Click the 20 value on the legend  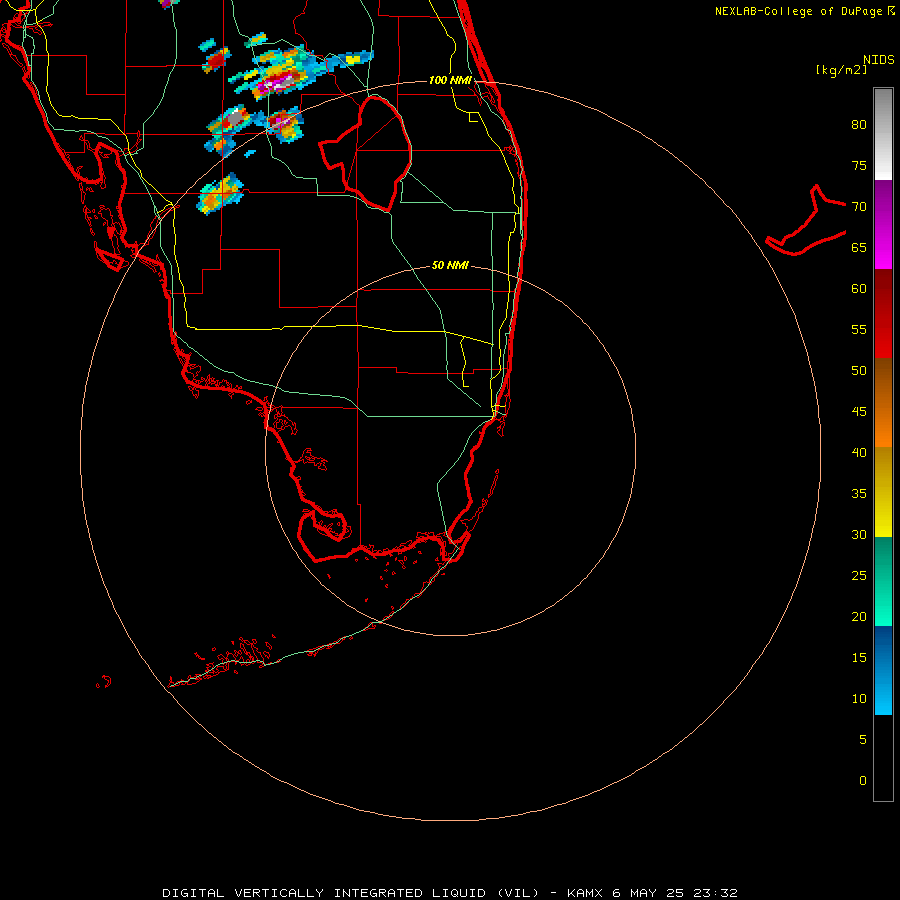(x=859, y=617)
